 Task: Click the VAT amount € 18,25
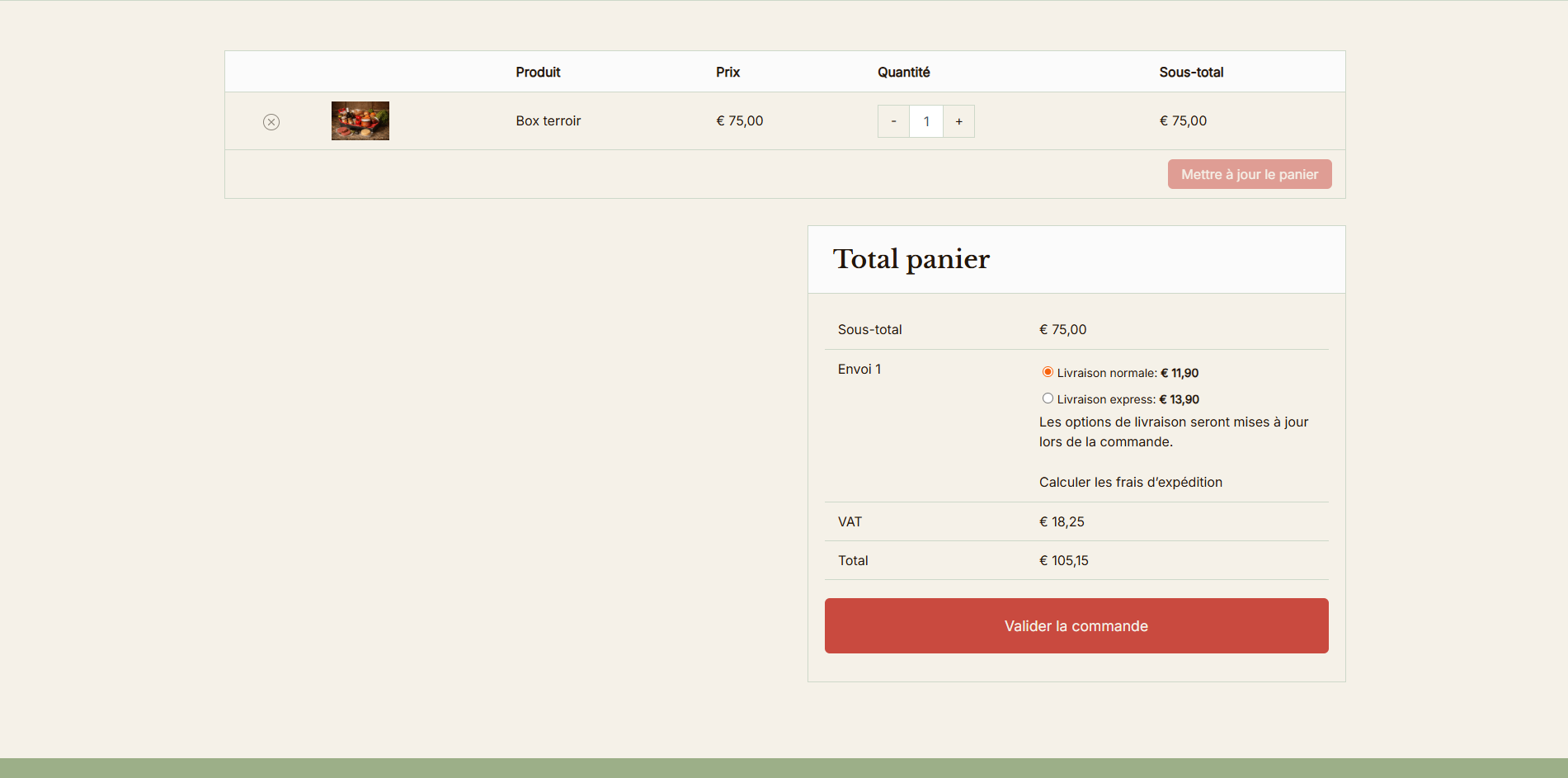pos(1062,522)
